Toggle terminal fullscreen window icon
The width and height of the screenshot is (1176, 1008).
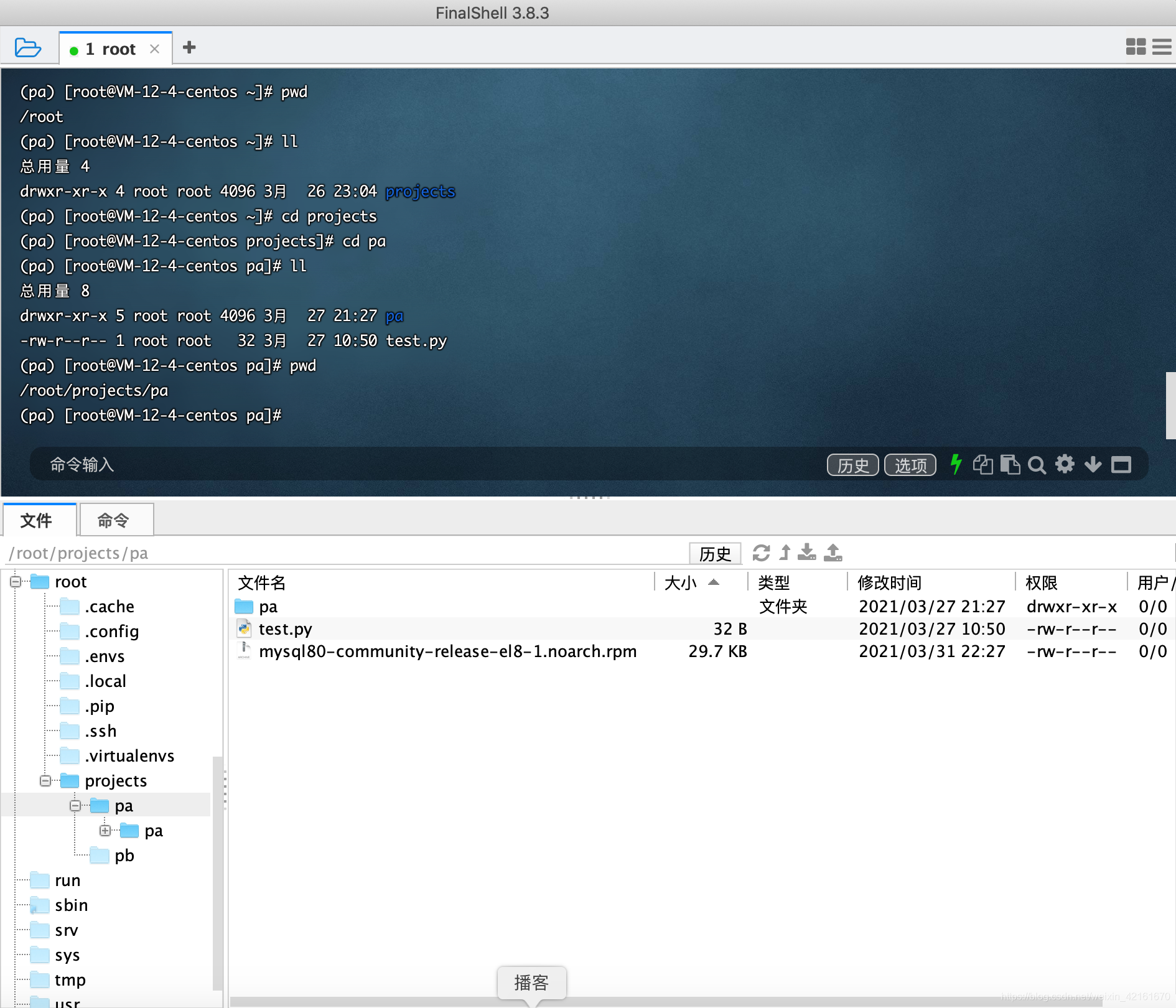tap(1121, 464)
